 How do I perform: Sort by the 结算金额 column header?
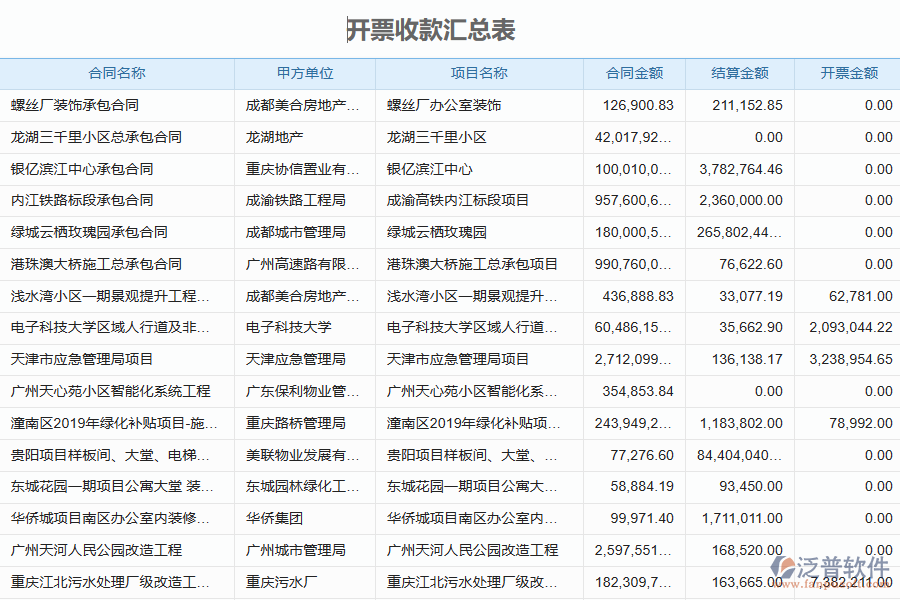coord(739,73)
